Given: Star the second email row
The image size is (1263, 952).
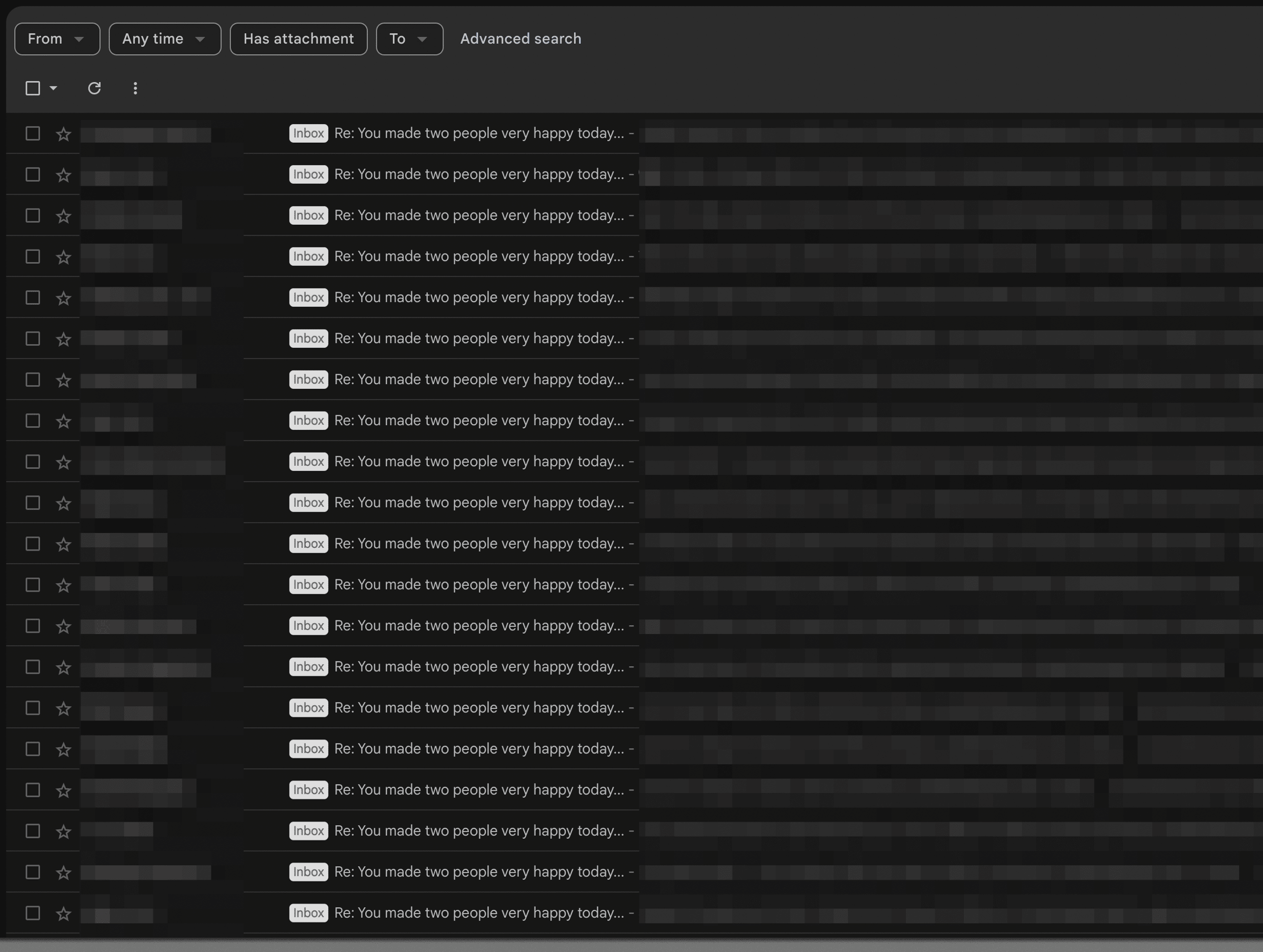Looking at the screenshot, I should [x=63, y=175].
